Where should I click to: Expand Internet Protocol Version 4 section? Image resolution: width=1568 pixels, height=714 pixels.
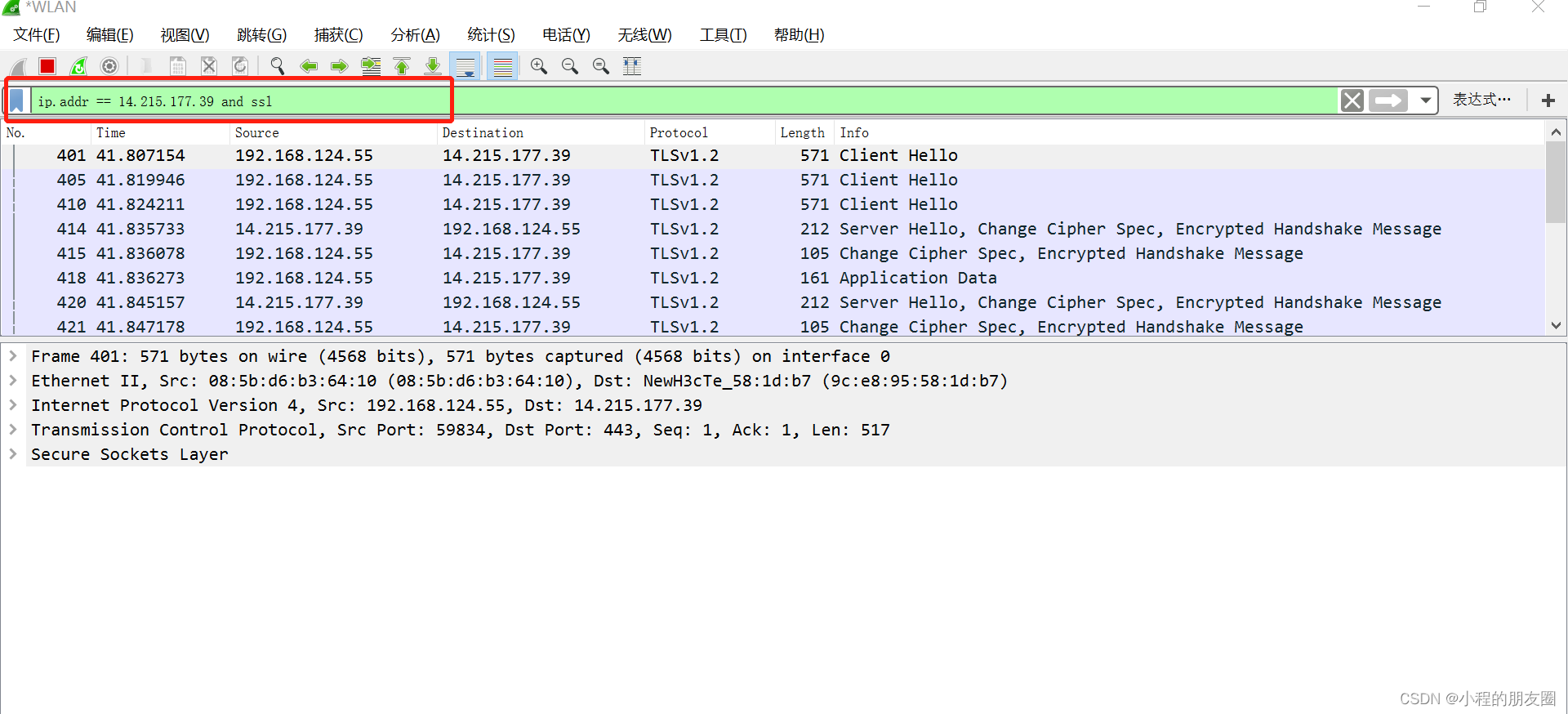(13, 405)
